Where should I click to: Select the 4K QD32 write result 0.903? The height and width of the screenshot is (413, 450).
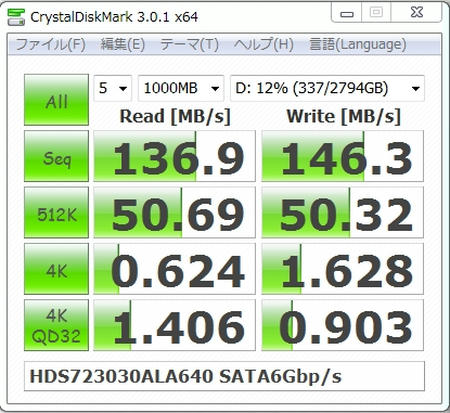point(343,325)
